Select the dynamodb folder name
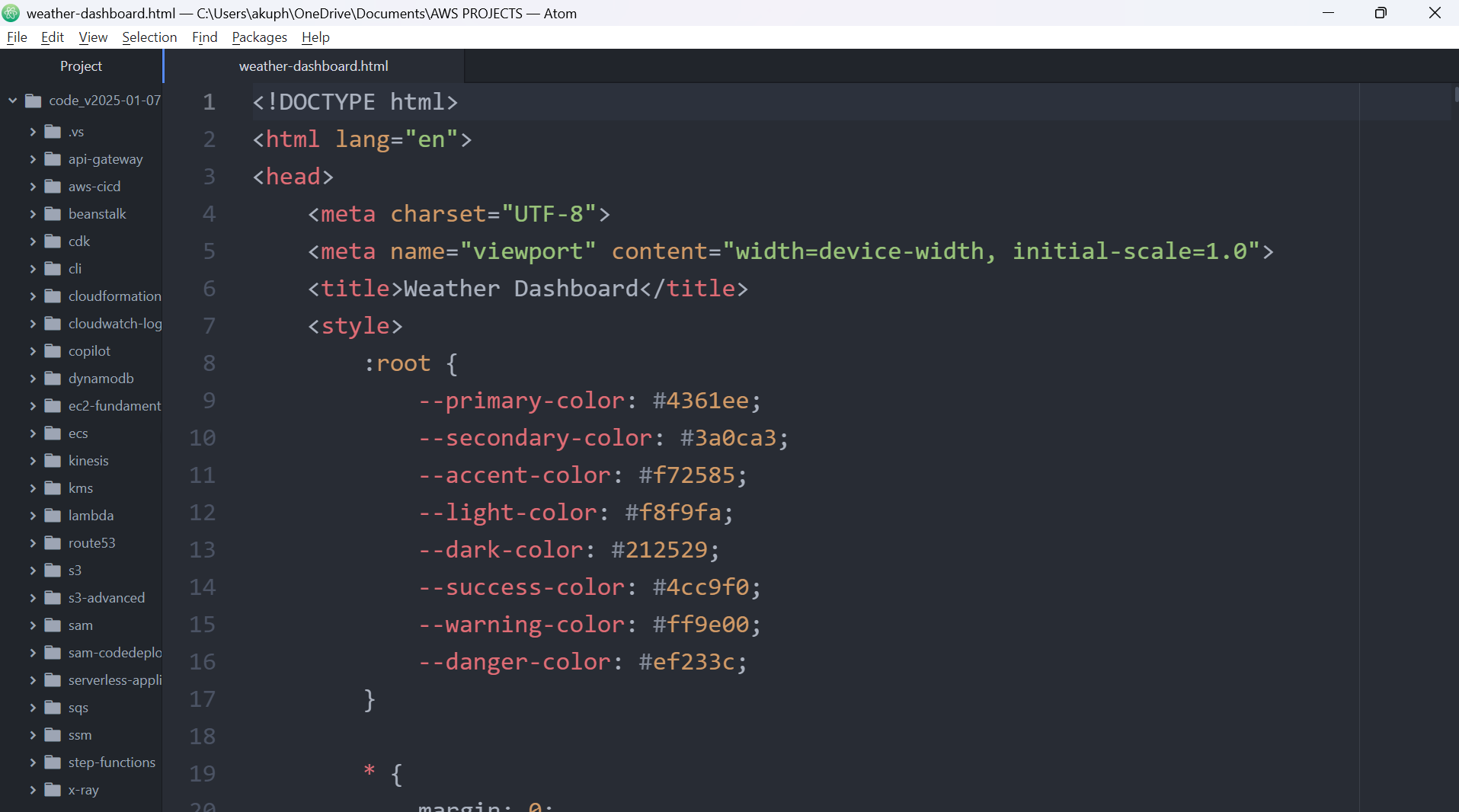 click(101, 379)
